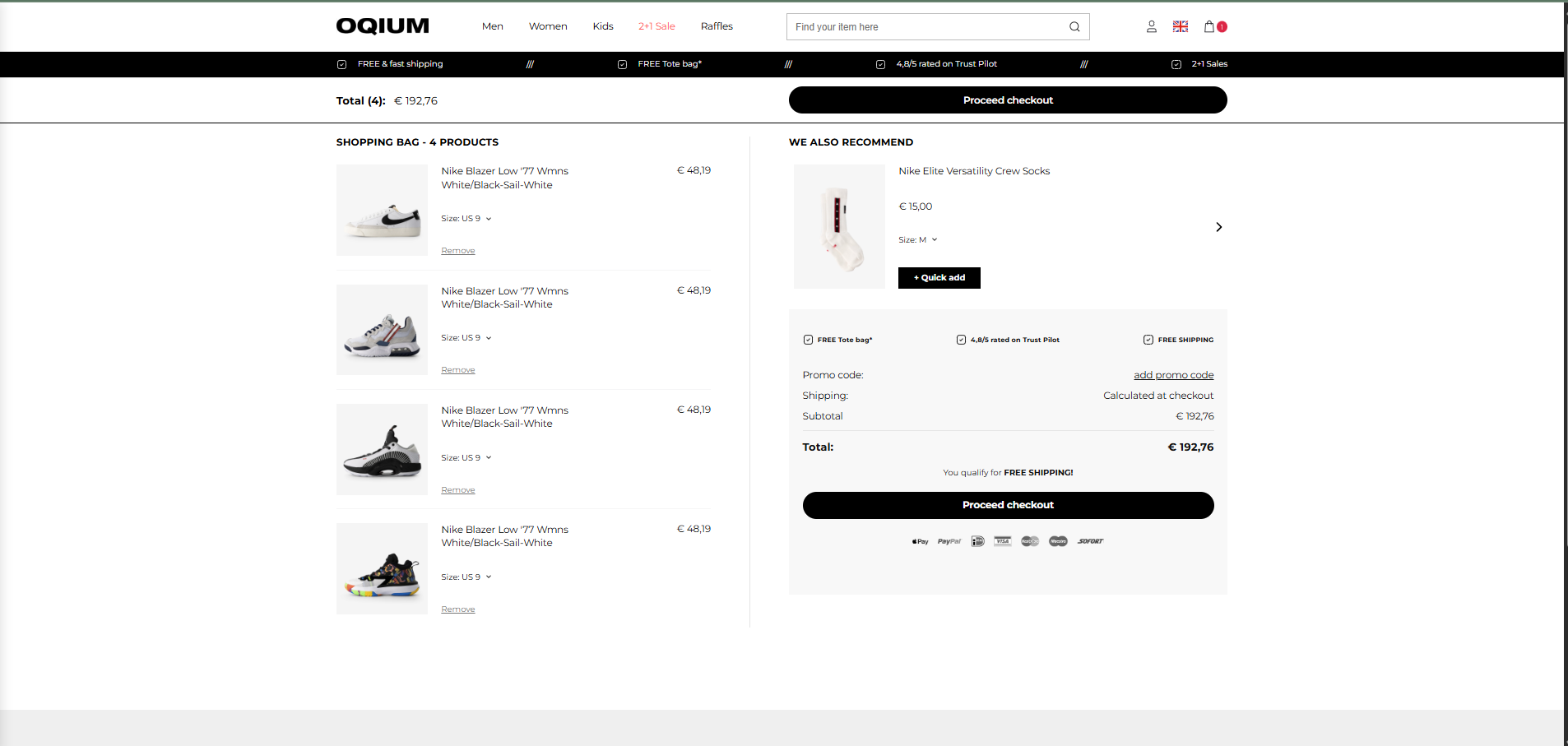The width and height of the screenshot is (1568, 746).
Task: Click the Nike Elite Versatility Crew Socks title
Action: point(974,171)
